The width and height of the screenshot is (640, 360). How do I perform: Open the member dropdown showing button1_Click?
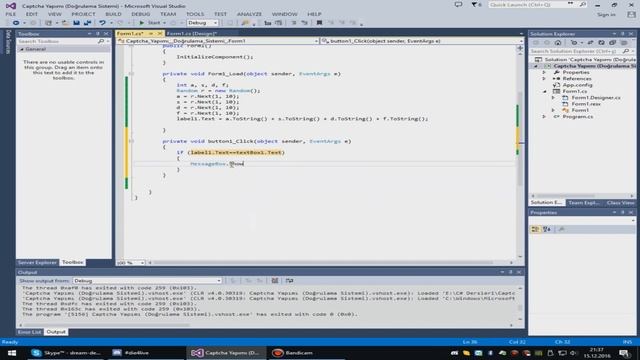tap(421, 41)
